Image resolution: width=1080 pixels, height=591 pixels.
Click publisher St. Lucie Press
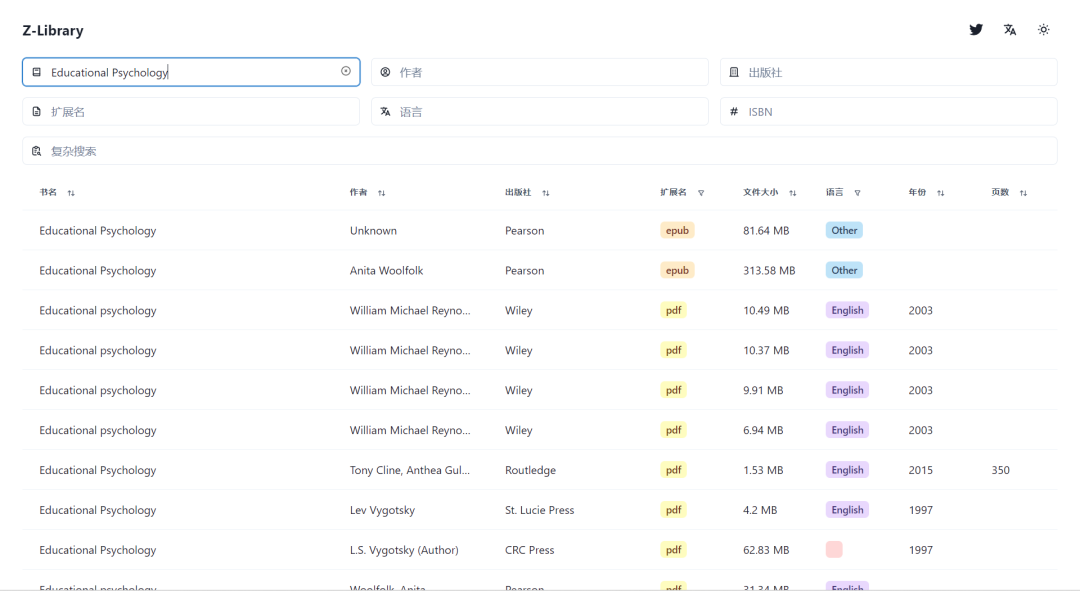click(x=539, y=510)
